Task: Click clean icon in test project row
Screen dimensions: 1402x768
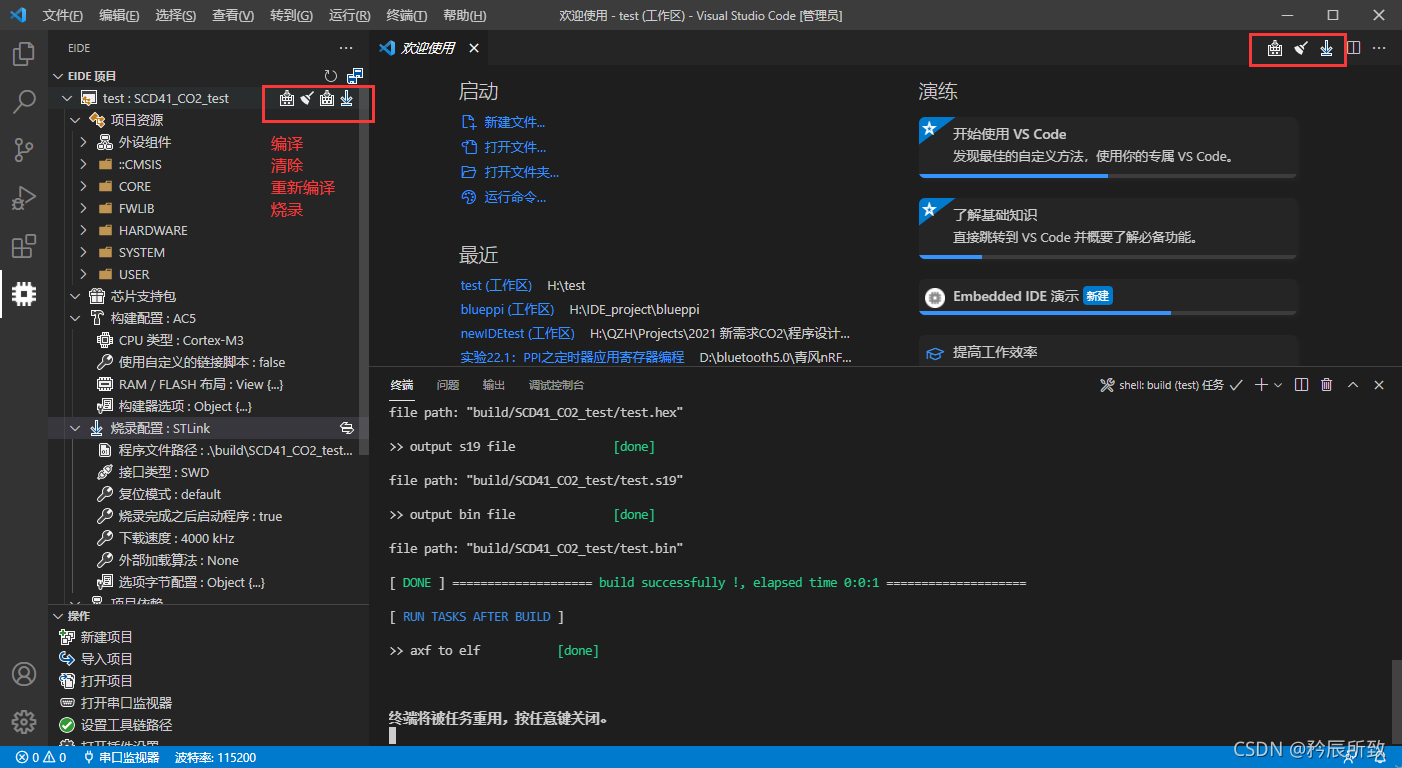Action: point(307,98)
